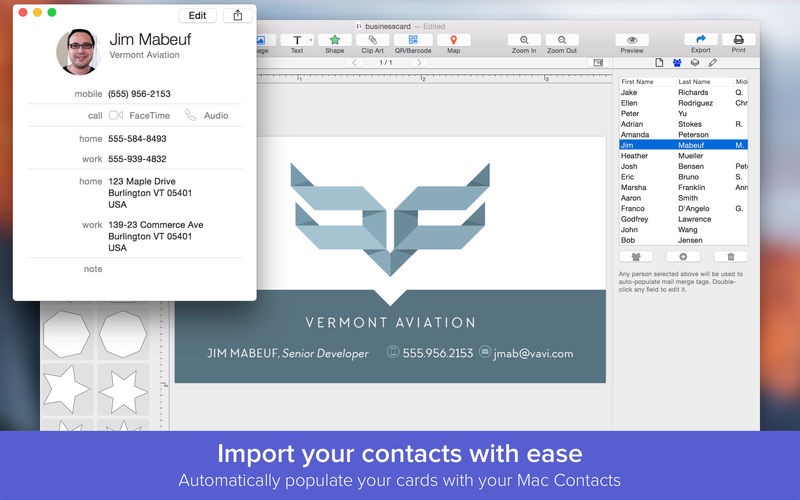The width and height of the screenshot is (800, 500).
Task: Select the winged logo graphic on card
Action: click(x=390, y=219)
